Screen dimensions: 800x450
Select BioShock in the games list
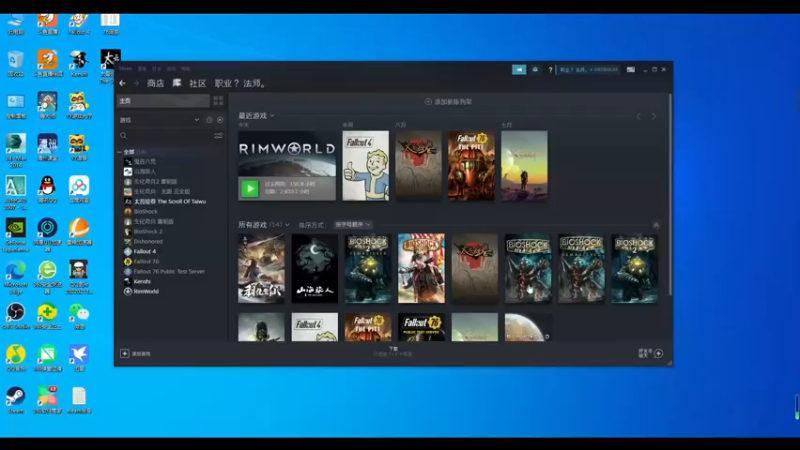145,211
